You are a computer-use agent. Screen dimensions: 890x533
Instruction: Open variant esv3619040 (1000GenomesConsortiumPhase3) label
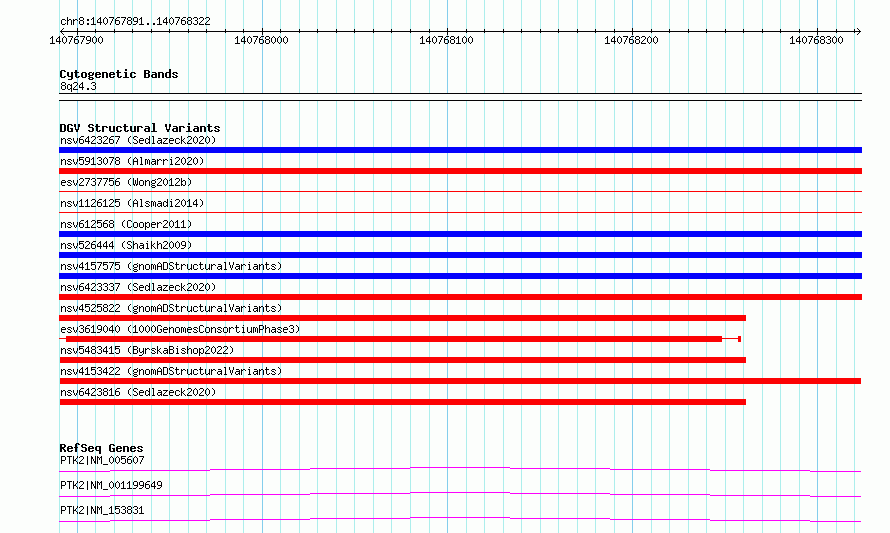point(180,329)
